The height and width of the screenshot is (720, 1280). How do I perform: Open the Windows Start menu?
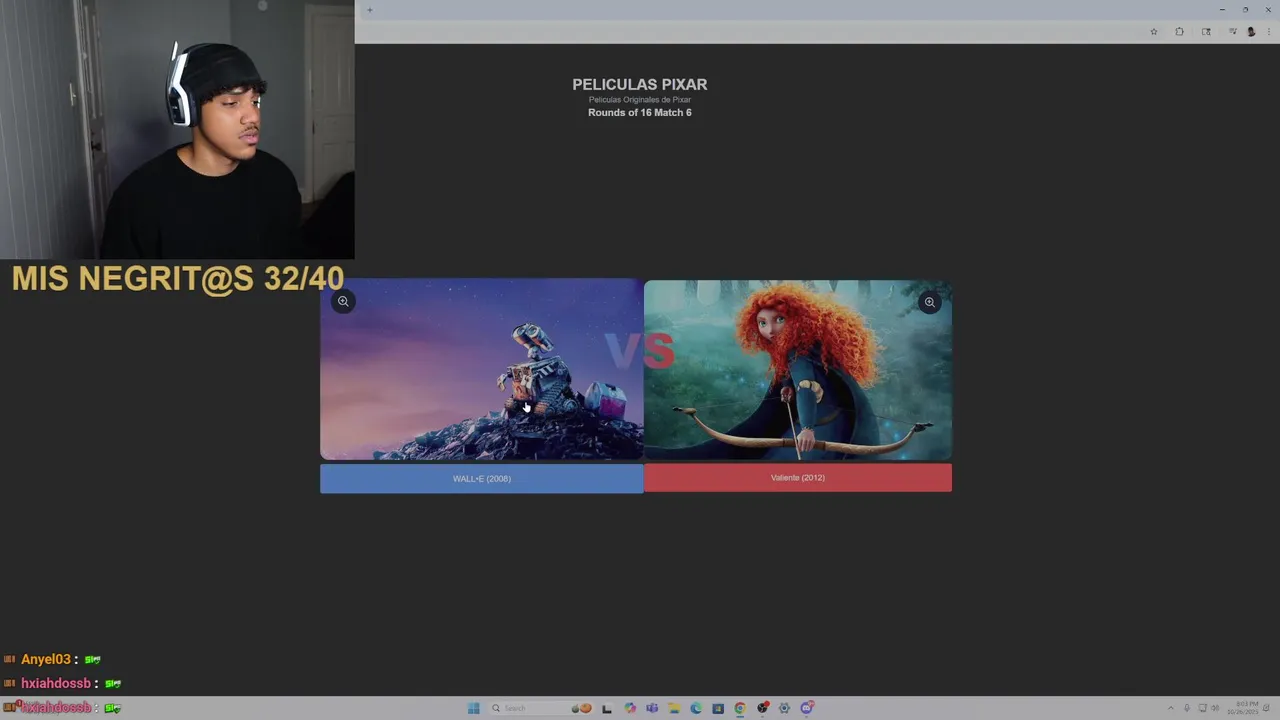473,708
